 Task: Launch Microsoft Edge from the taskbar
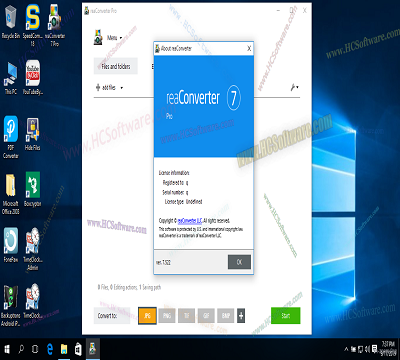pos(50,349)
